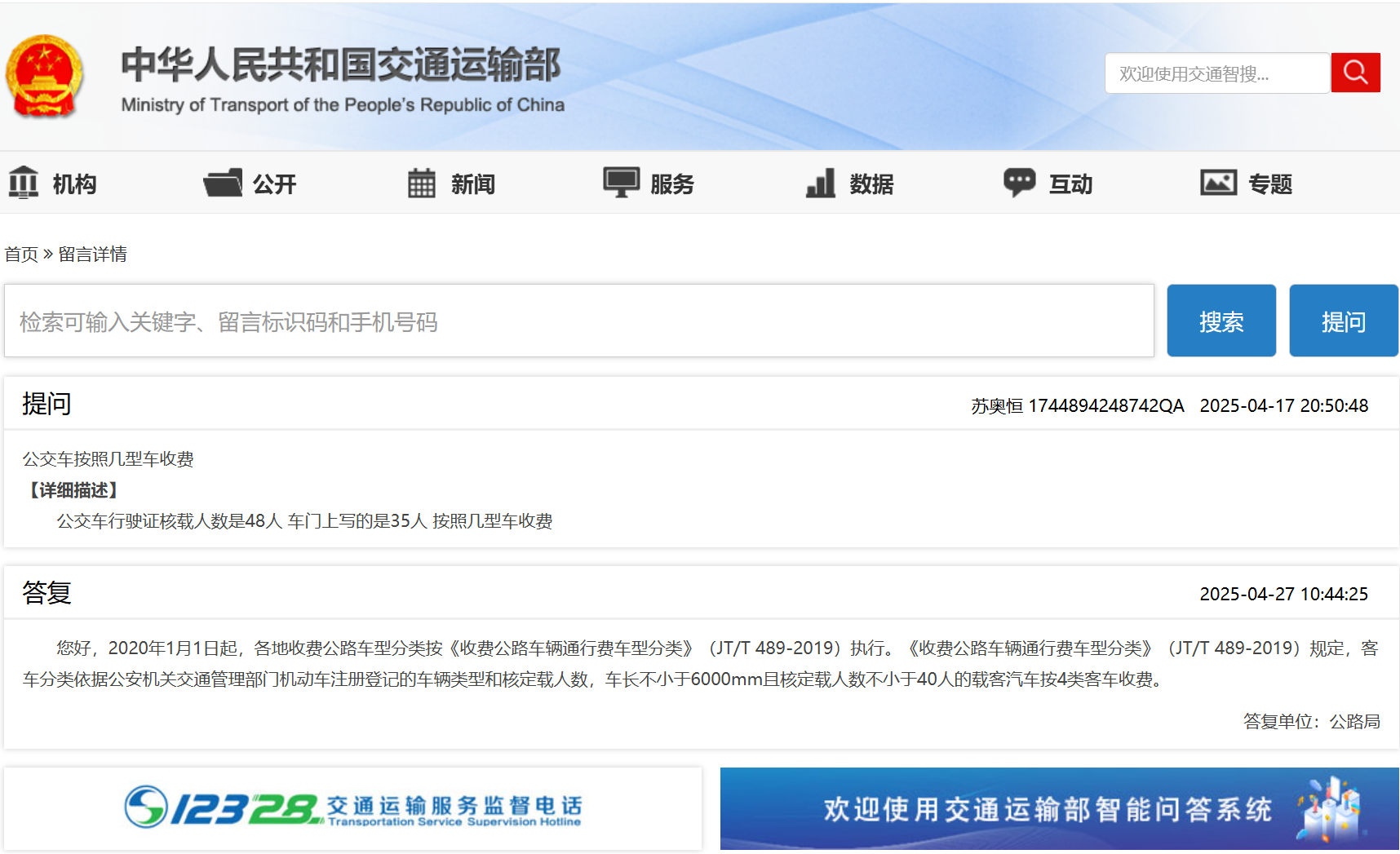Focus the message keyword search field
Screen dimensions: 1400x854
[578, 321]
